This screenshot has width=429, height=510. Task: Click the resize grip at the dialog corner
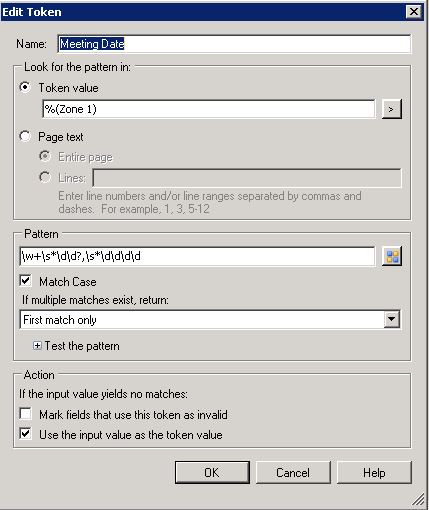click(418, 499)
